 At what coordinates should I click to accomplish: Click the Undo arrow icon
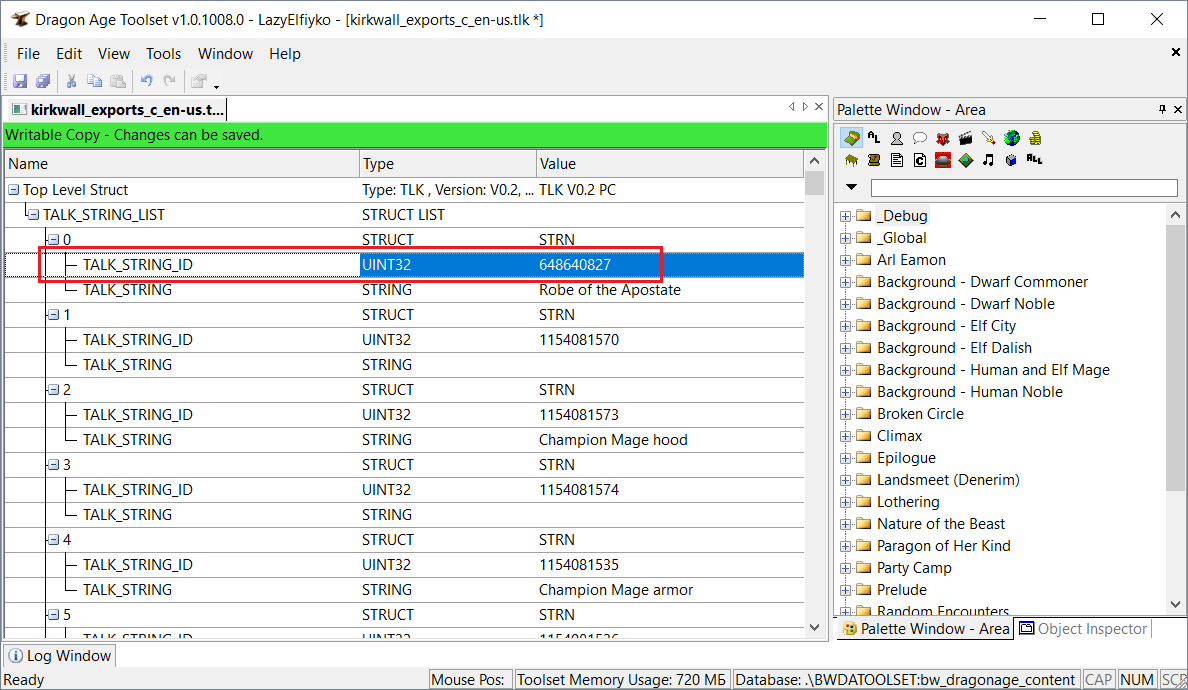point(147,81)
